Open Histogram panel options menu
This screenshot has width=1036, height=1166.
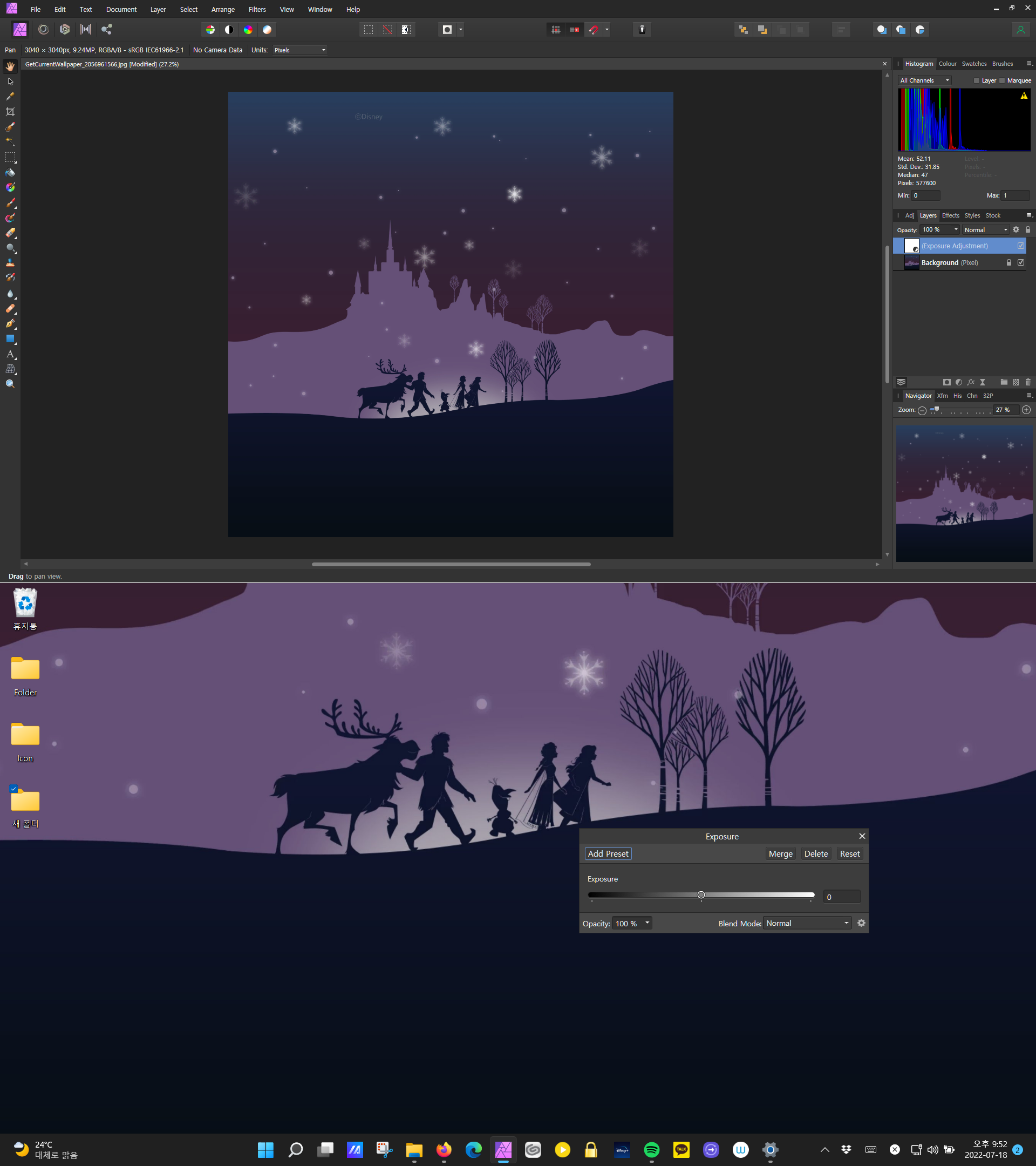point(1029,64)
